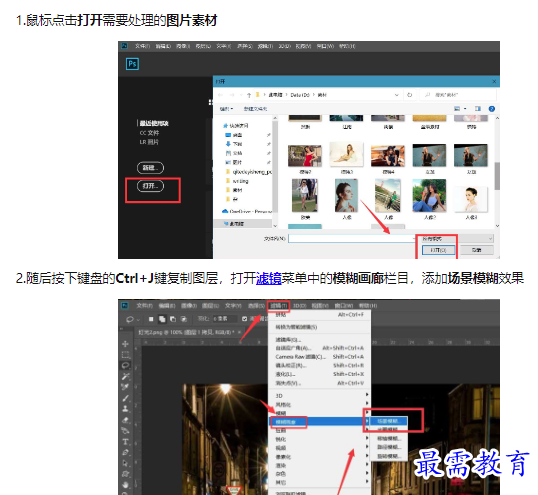Click the 新建... button on the start screen
The height and width of the screenshot is (495, 538).
point(150,168)
